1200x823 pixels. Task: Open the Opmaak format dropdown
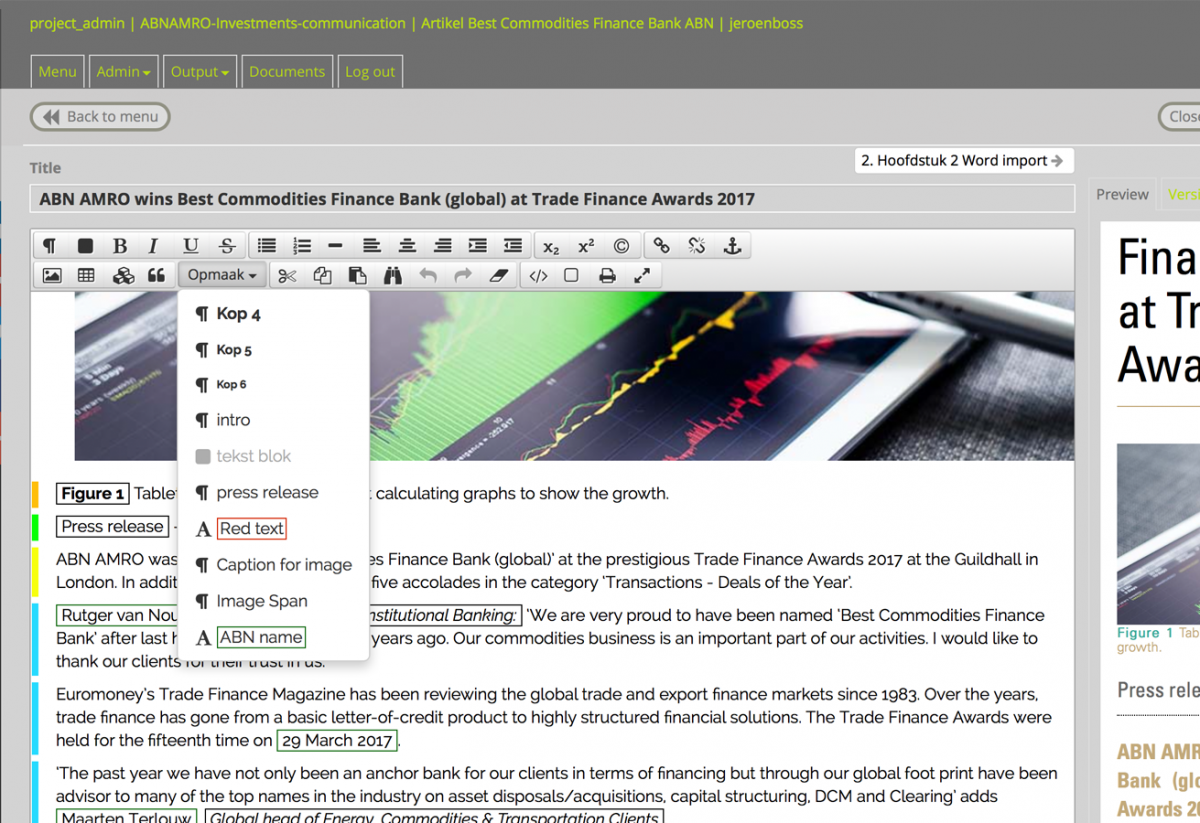pyautogui.click(x=222, y=276)
